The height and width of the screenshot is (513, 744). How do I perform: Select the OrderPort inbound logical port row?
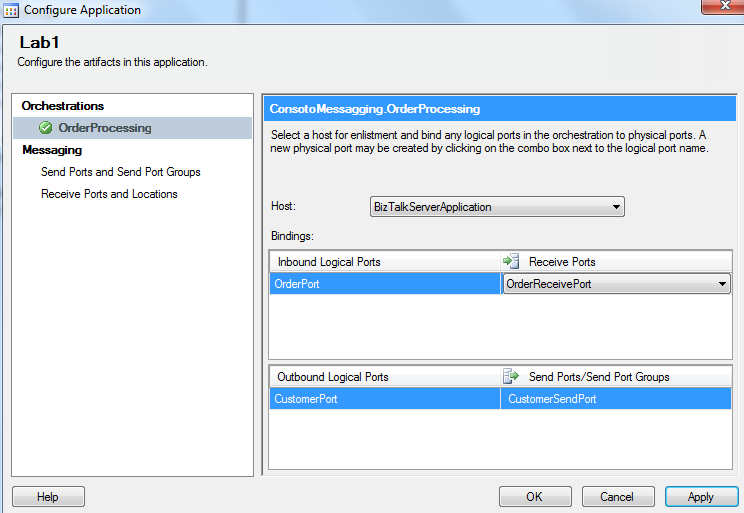tap(385, 285)
